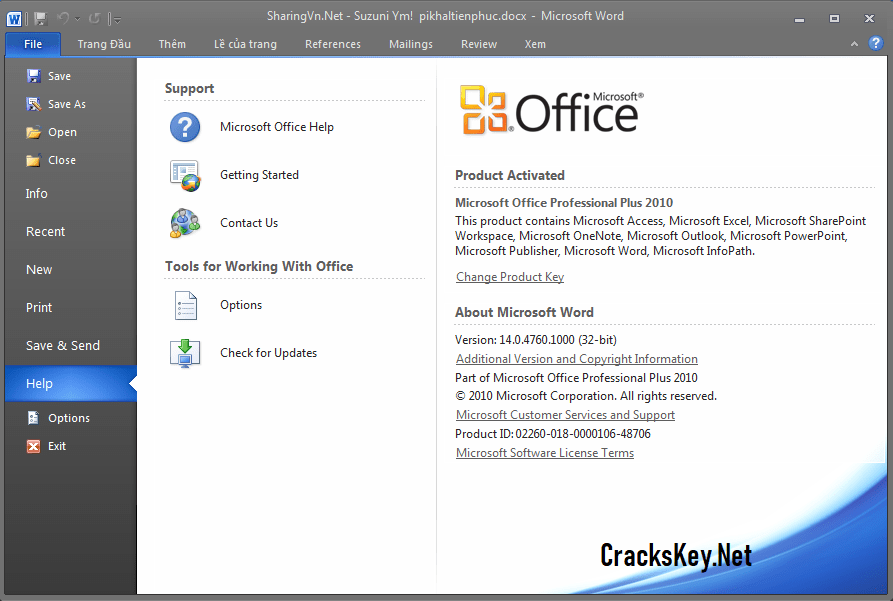Open Microsoft Customer Services and Support link

[x=565, y=415]
